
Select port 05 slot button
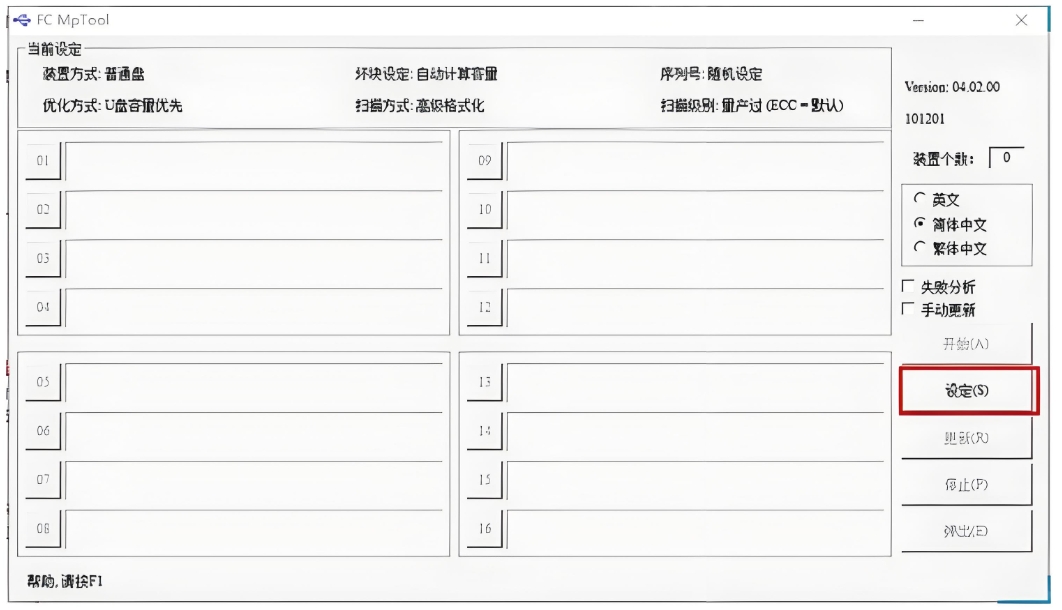tap(42, 382)
